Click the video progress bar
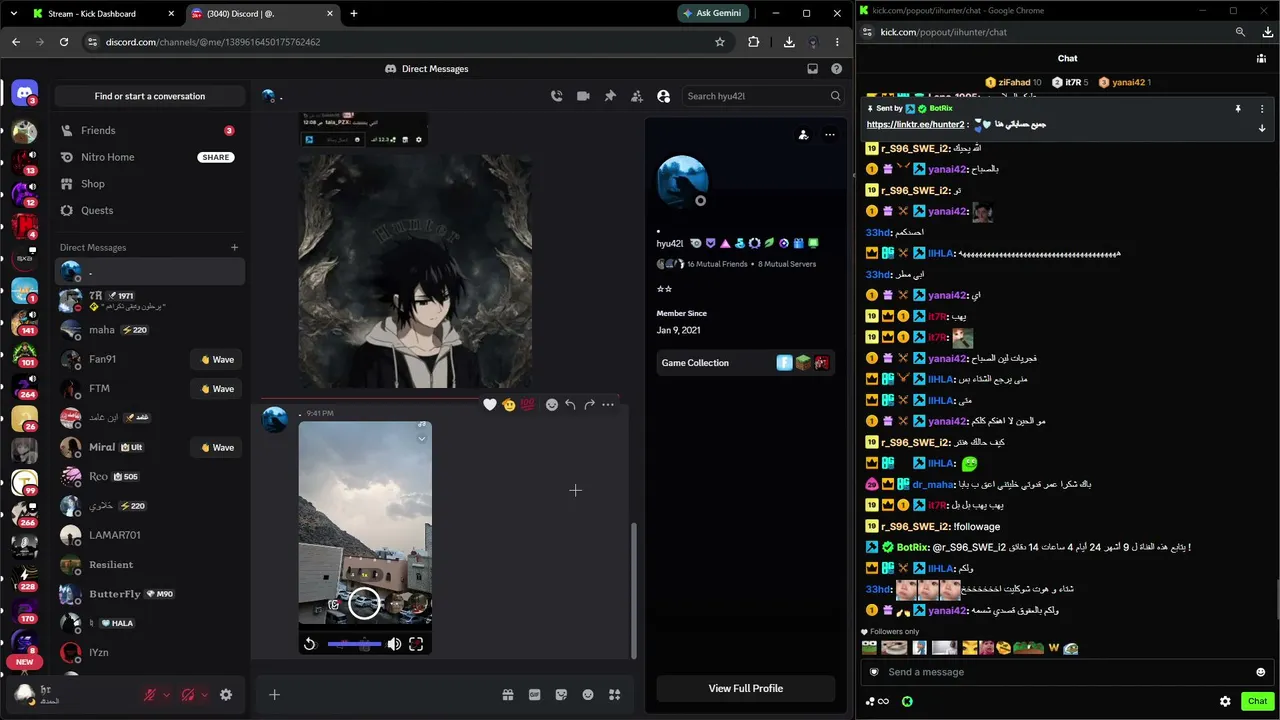1280x720 pixels. pos(354,645)
